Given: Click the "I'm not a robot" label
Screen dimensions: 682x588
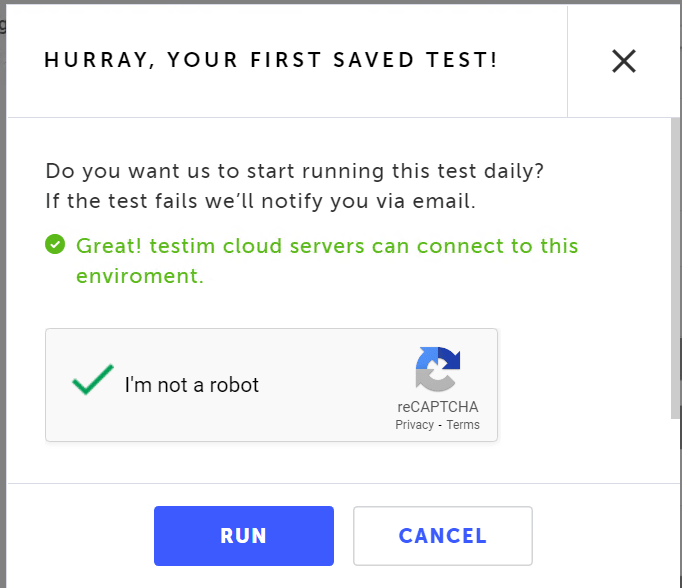Looking at the screenshot, I should click(x=191, y=385).
